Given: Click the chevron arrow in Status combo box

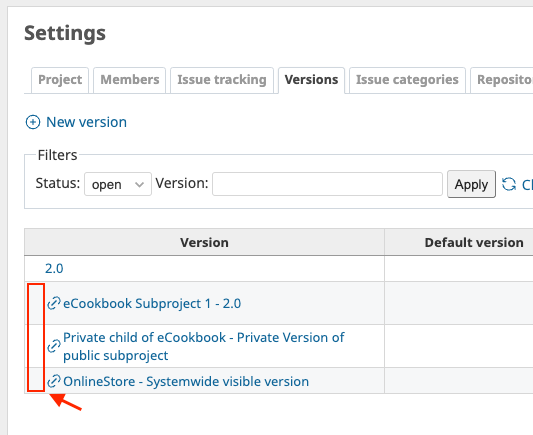Looking at the screenshot, I should pos(139,185).
